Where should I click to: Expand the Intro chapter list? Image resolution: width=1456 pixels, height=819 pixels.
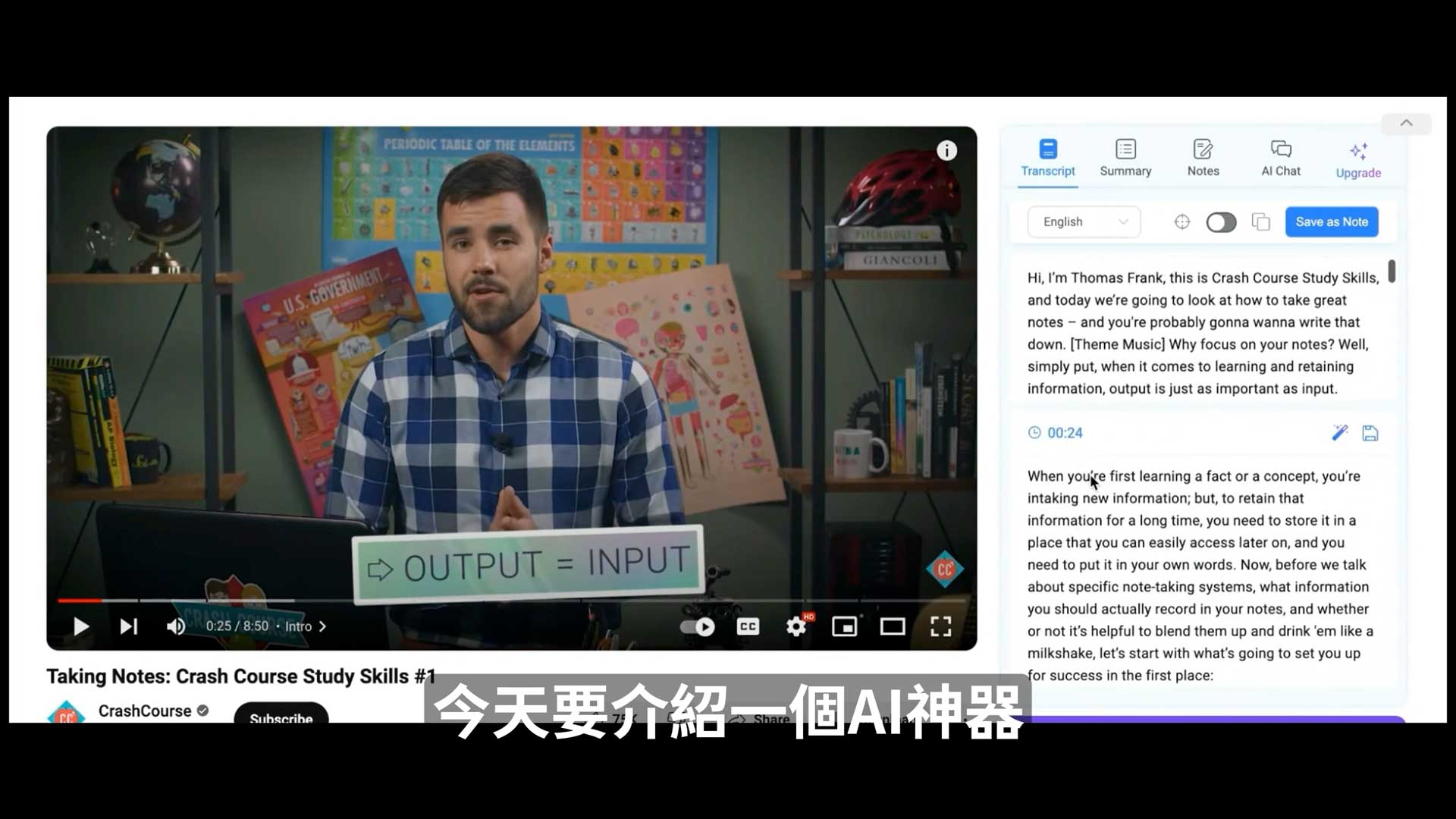tap(306, 626)
